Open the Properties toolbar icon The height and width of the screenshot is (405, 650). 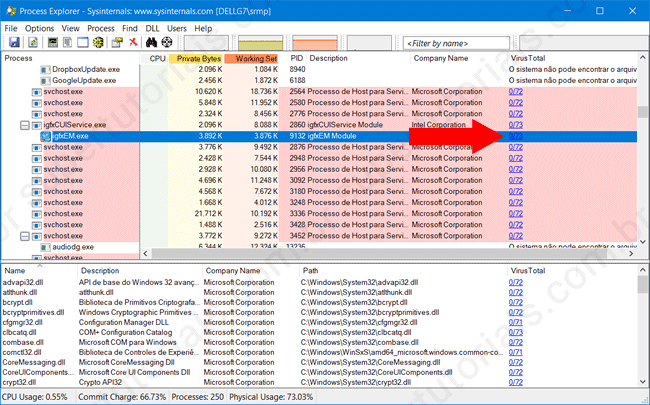pyautogui.click(x=115, y=43)
